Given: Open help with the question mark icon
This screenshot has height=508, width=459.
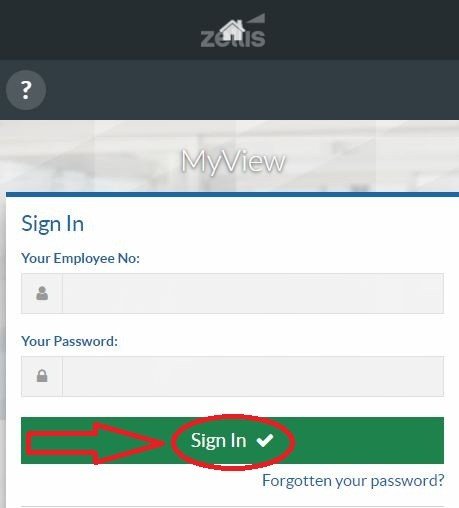Looking at the screenshot, I should click(26, 90).
